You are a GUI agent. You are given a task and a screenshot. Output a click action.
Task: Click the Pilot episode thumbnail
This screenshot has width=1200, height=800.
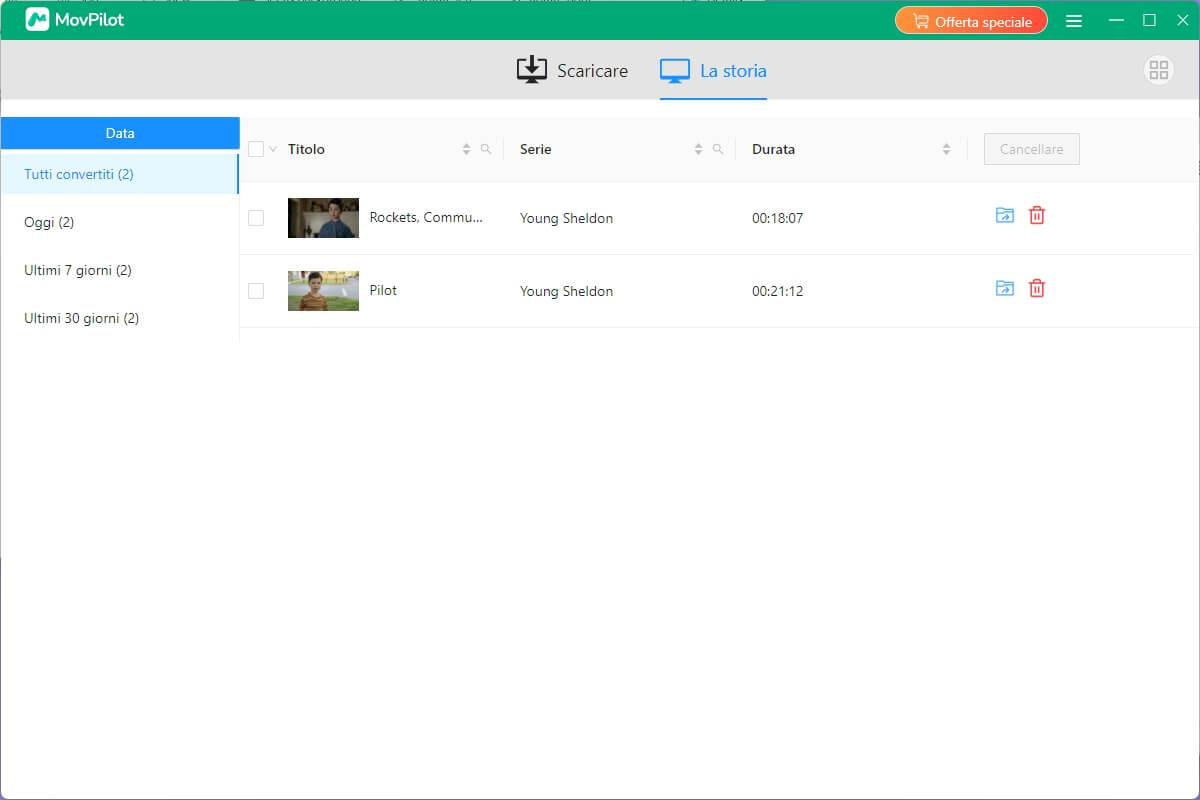[322, 290]
